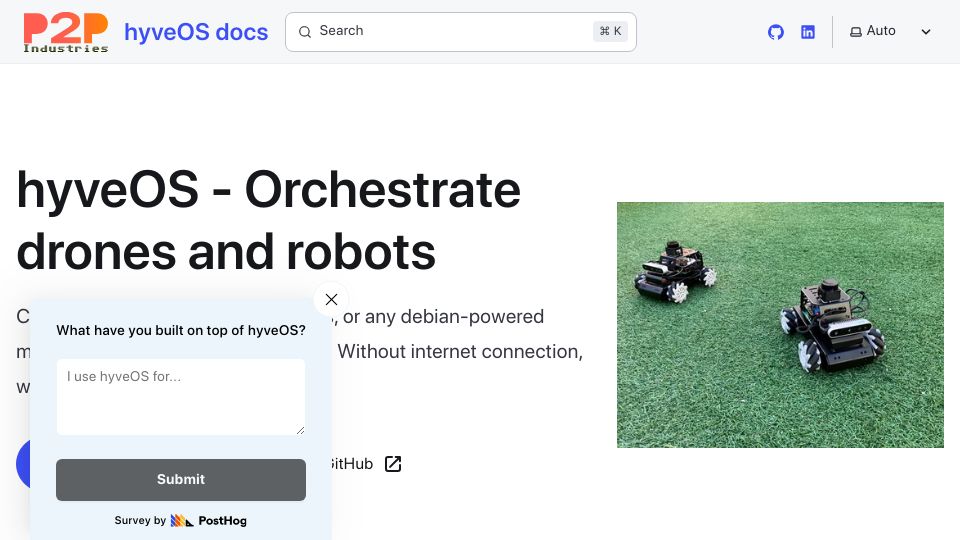Screen dimensions: 960x540
Task: Open the LinkedIn icon link
Action: pos(808,32)
